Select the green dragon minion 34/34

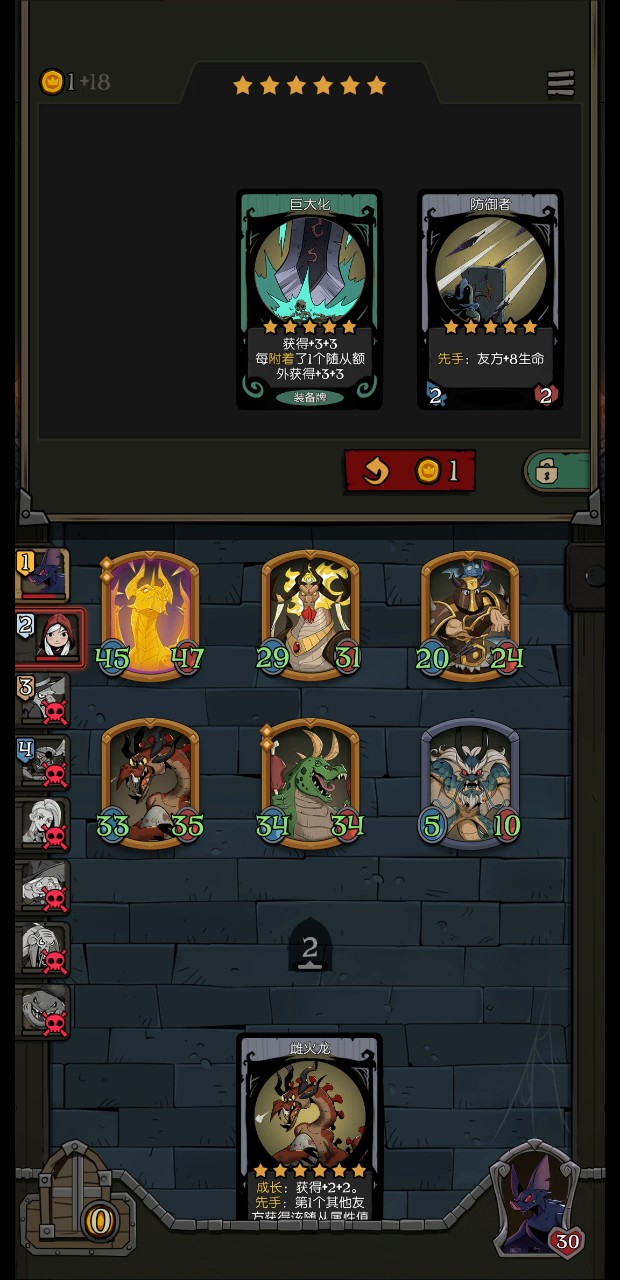310,783
